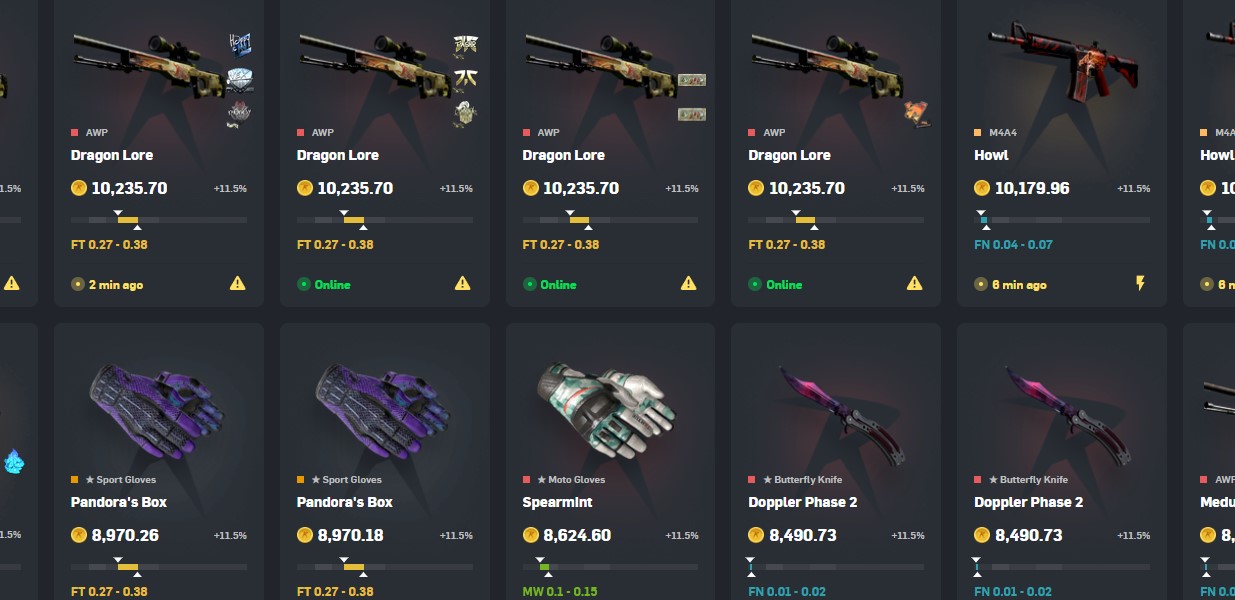Viewport: 1235px width, 600px height.
Task: Click warning triangle on the Fnatic-stickered Dragon Lore card
Action: pos(463,284)
